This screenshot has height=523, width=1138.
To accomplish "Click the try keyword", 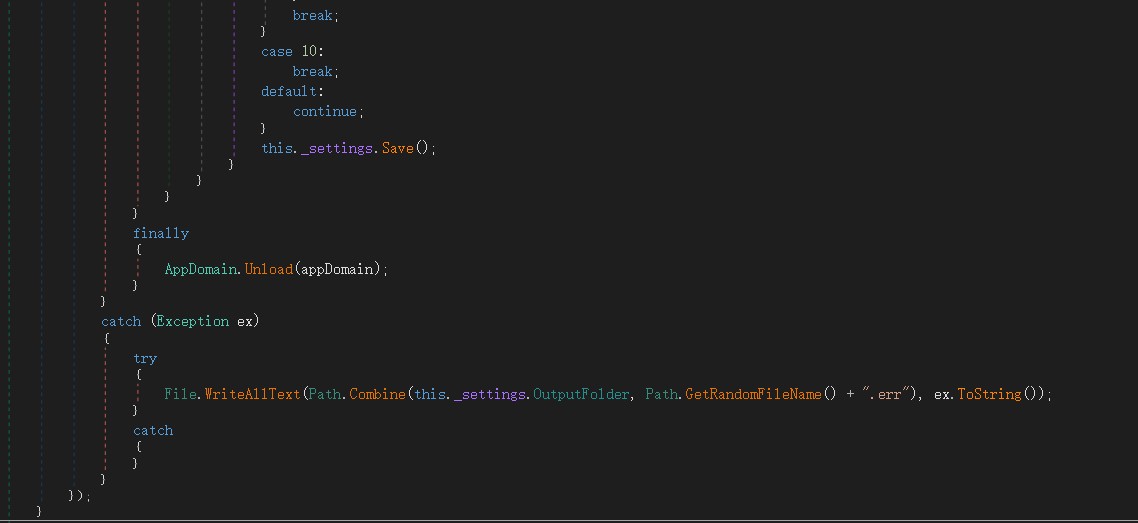I will pyautogui.click(x=145, y=358).
